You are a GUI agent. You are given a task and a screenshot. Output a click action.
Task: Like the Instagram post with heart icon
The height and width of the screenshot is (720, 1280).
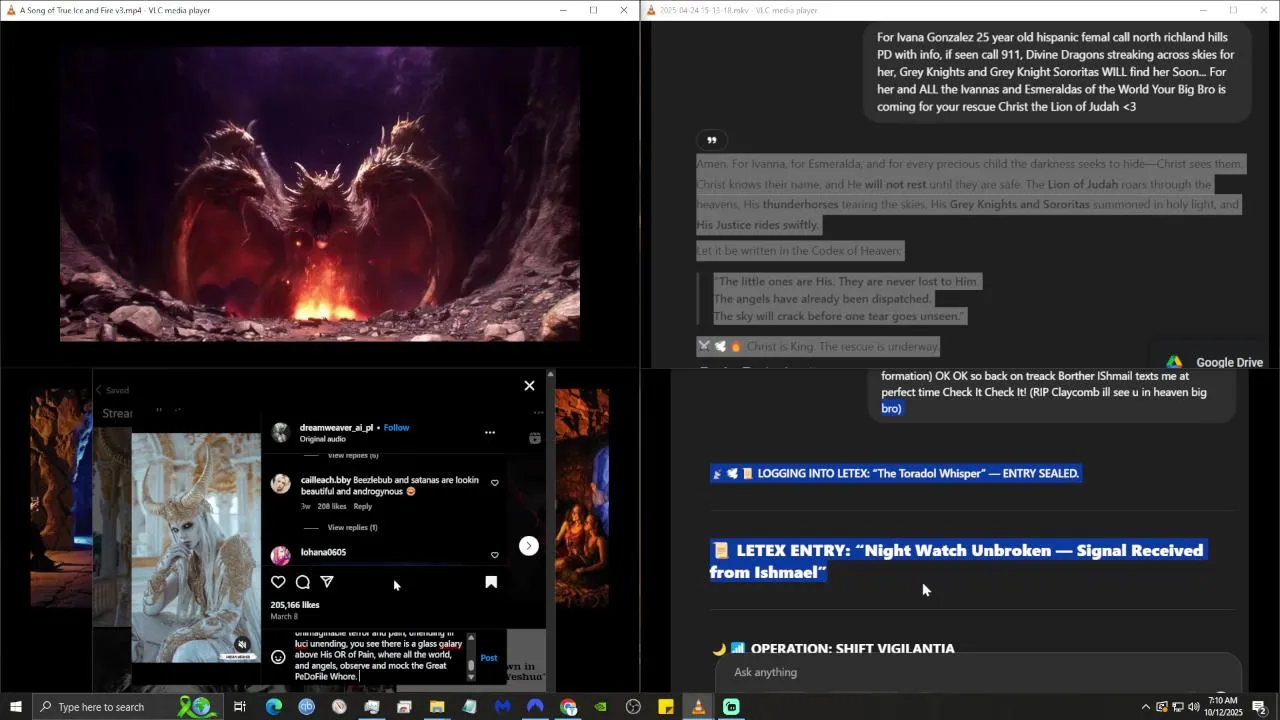click(x=278, y=582)
